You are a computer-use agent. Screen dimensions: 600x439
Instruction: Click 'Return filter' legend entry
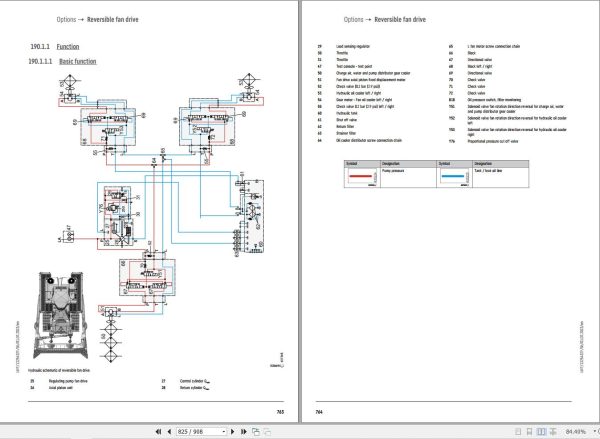click(x=345, y=127)
